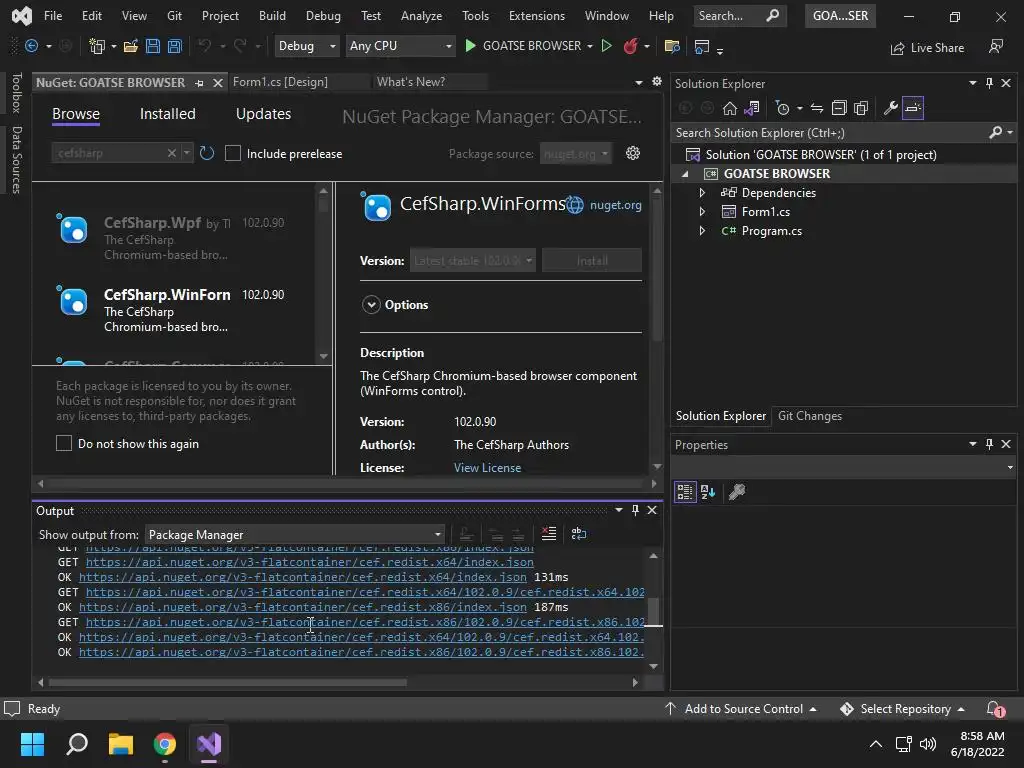Viewport: 1024px width, 768px height.
Task: Click the Install button
Action: click(x=592, y=261)
